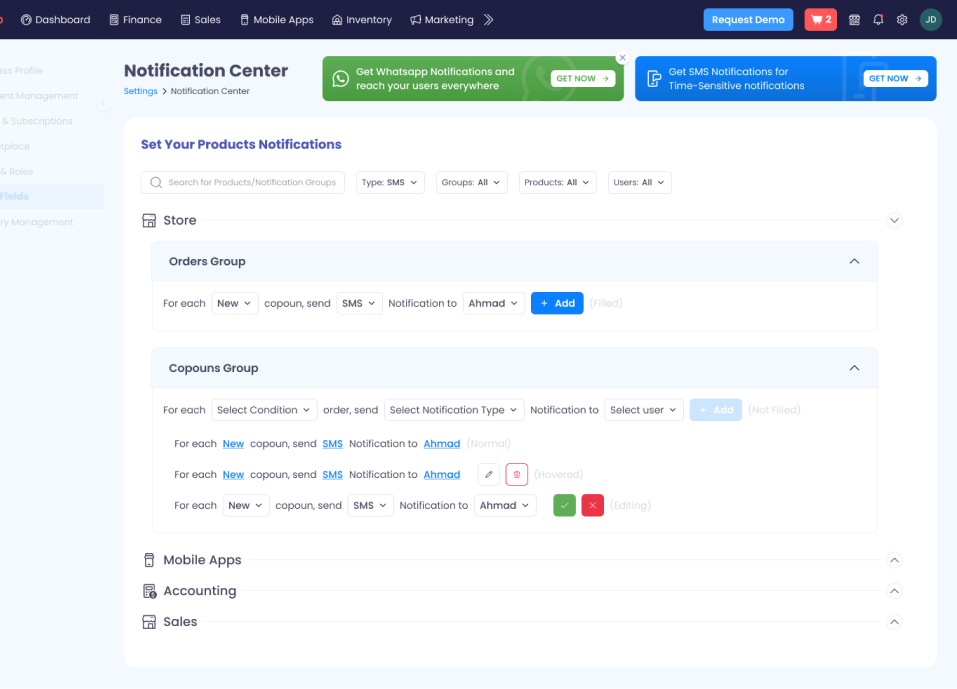Viewport: 957px width, 689px height.
Task: Click the Settings breadcrumb link
Action: tap(141, 91)
